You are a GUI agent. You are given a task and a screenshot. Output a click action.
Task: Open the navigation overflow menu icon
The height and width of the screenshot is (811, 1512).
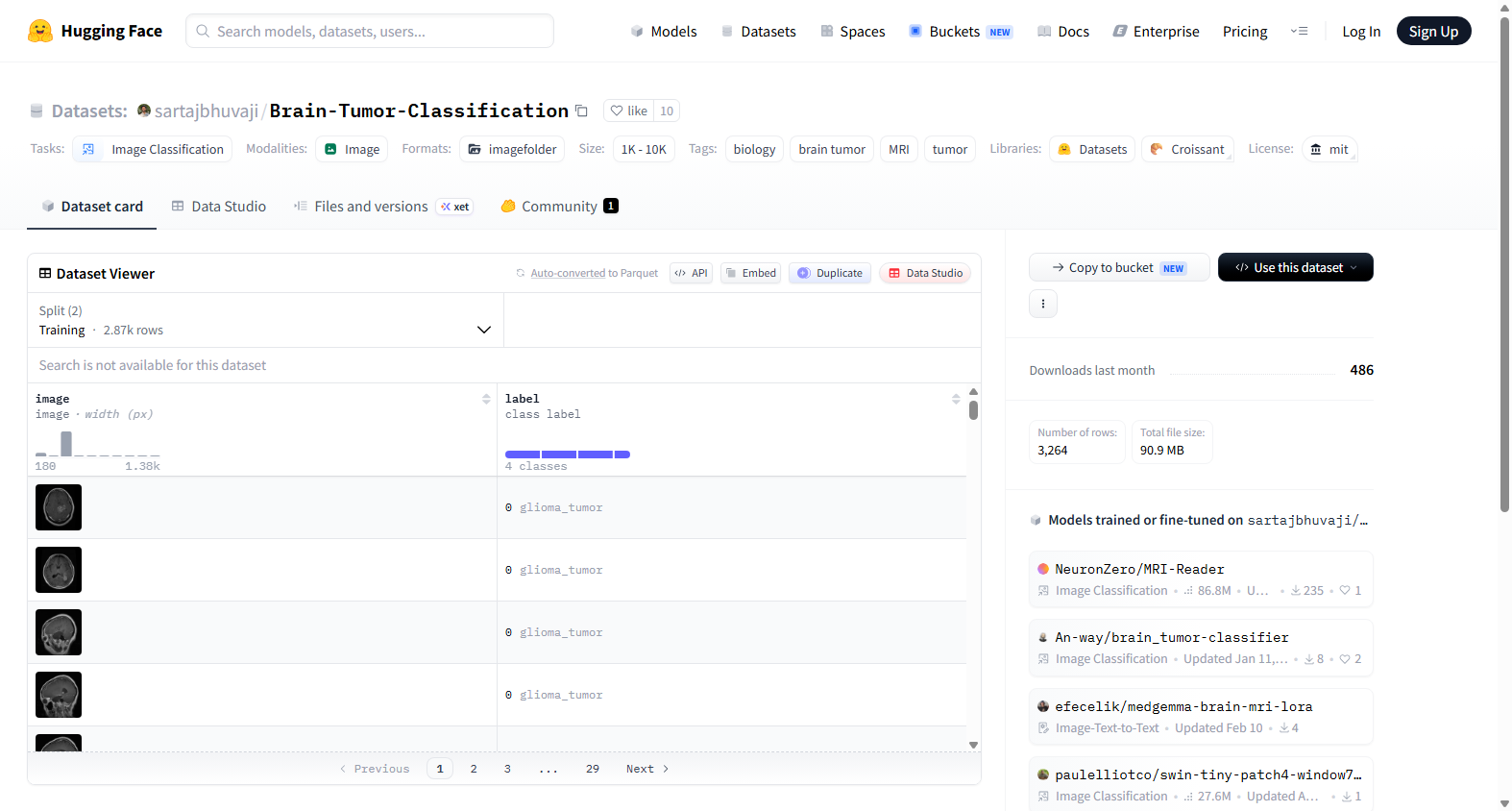[x=1300, y=31]
